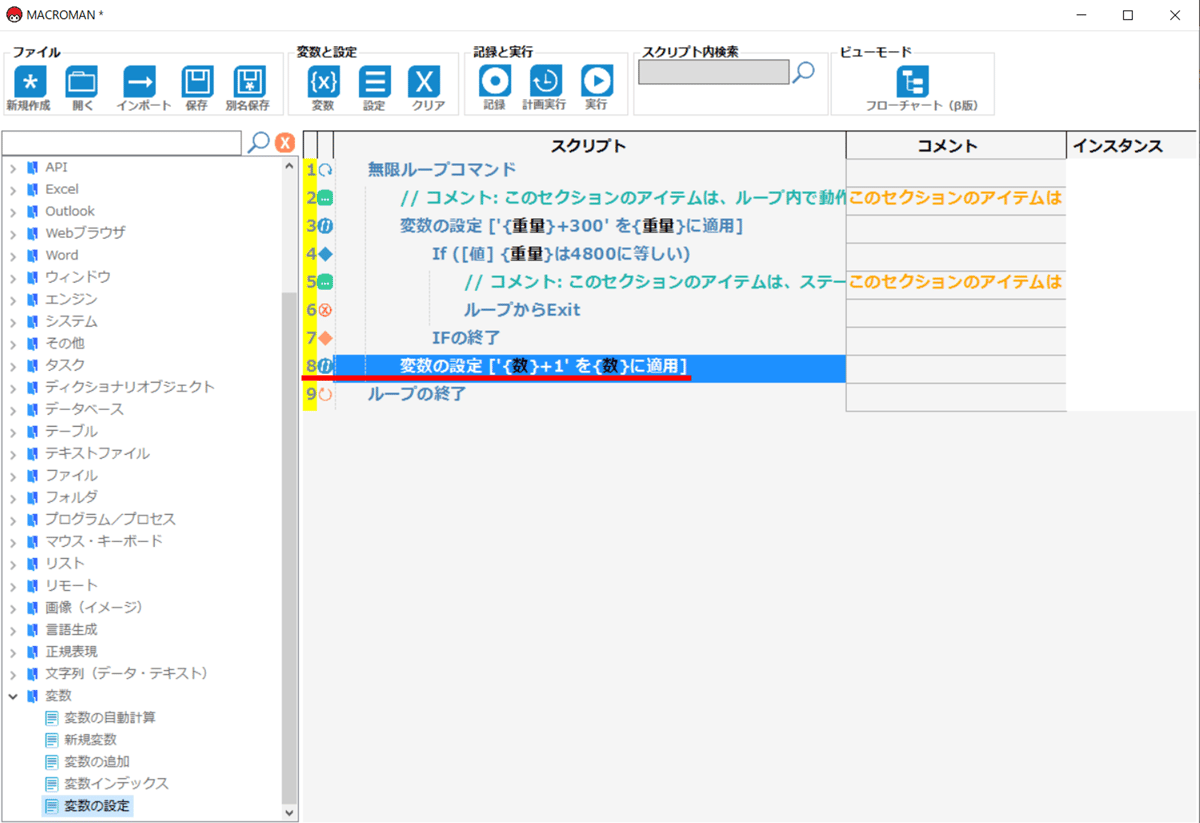Select the システム category row

pyautogui.click(x=71, y=321)
